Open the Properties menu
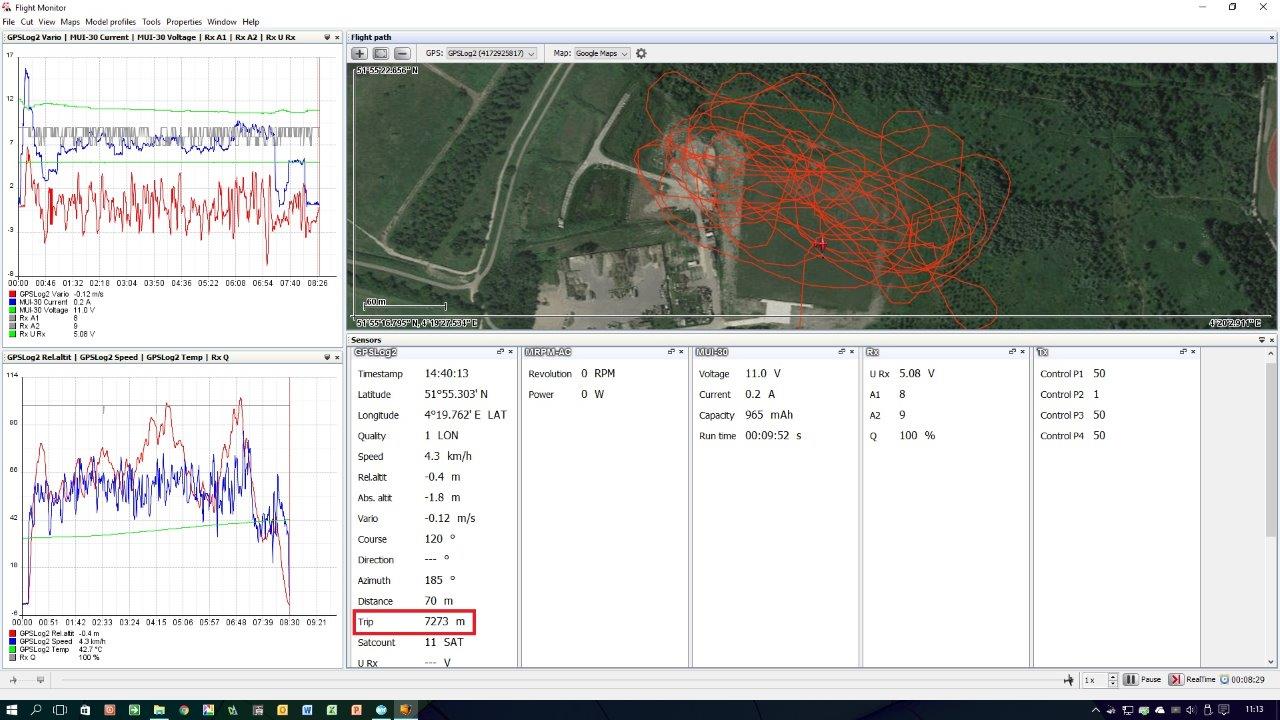Viewport: 1280px width, 720px height. (184, 22)
